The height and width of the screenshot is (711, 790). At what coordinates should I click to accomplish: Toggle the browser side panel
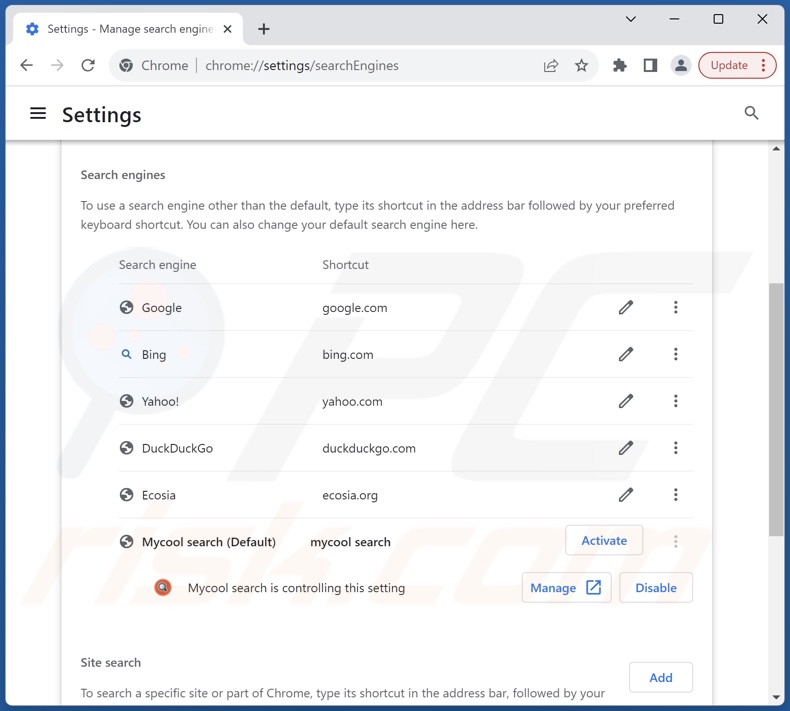650,66
